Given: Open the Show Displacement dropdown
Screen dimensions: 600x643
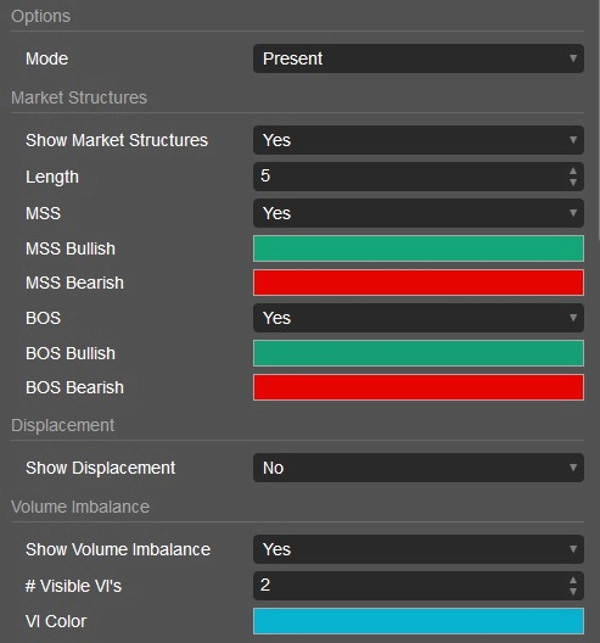Looking at the screenshot, I should click(418, 468).
